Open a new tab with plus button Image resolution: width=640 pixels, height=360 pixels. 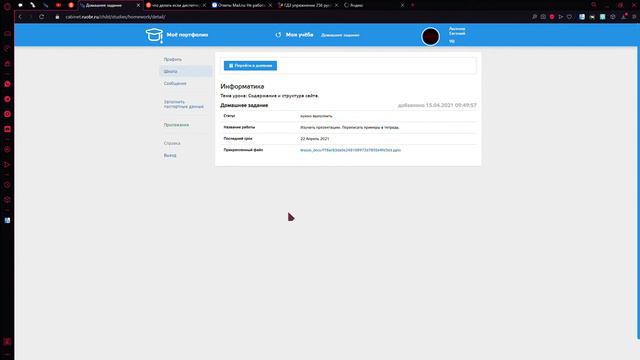pos(412,5)
